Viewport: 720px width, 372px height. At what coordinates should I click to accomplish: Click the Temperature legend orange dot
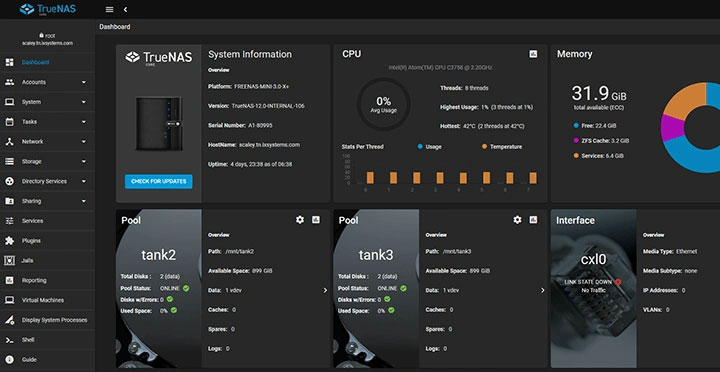click(484, 147)
